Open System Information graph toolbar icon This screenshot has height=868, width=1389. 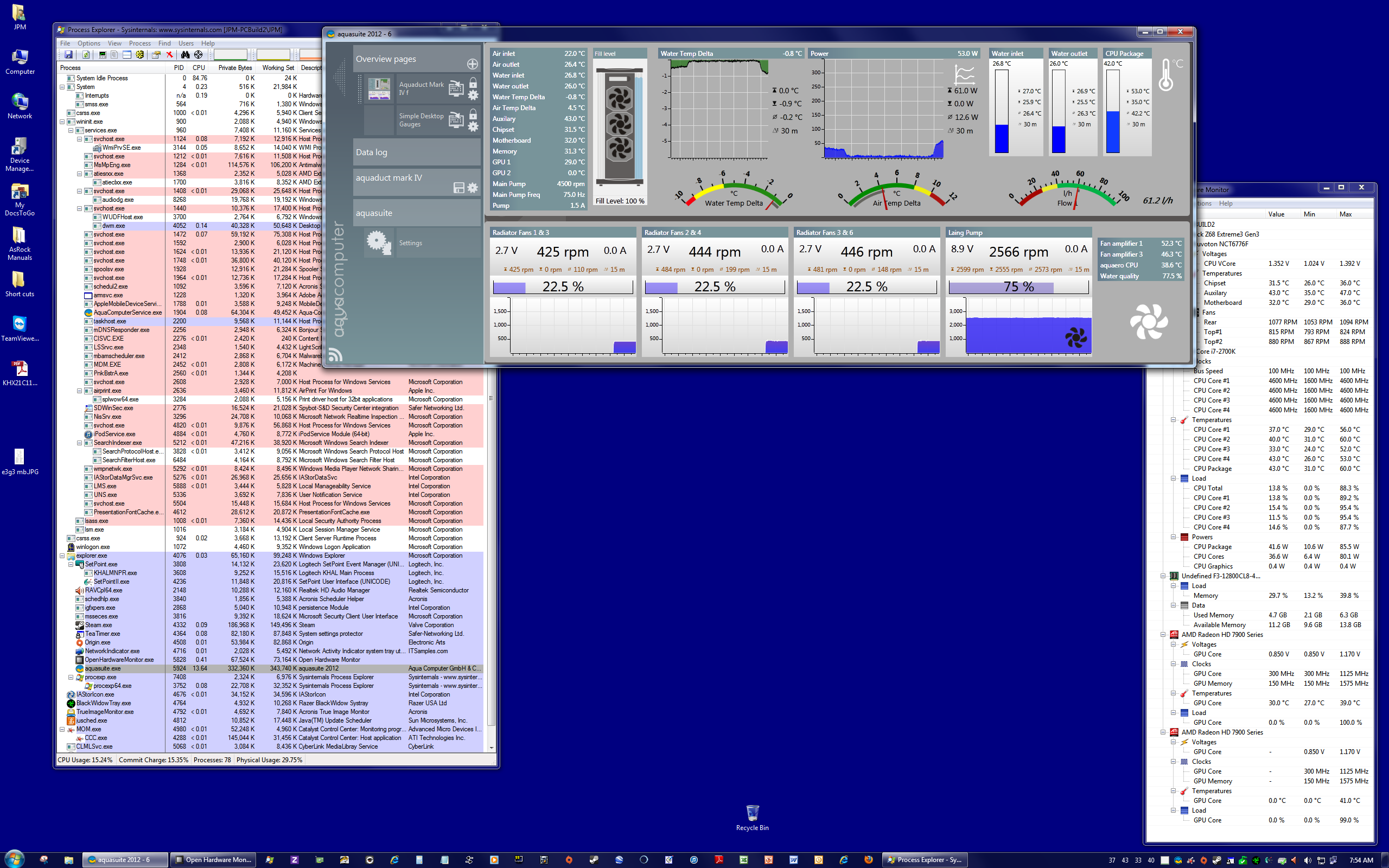click(x=102, y=55)
